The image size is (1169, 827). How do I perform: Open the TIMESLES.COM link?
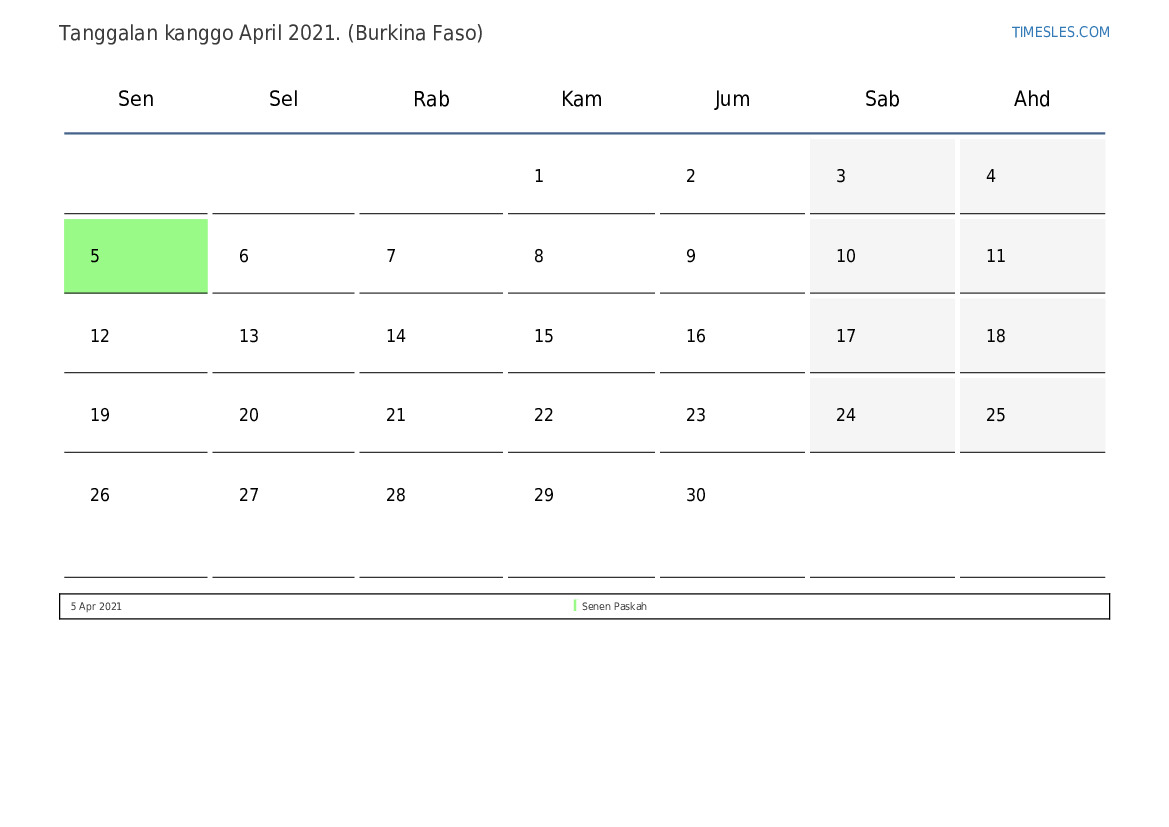pos(1060,32)
